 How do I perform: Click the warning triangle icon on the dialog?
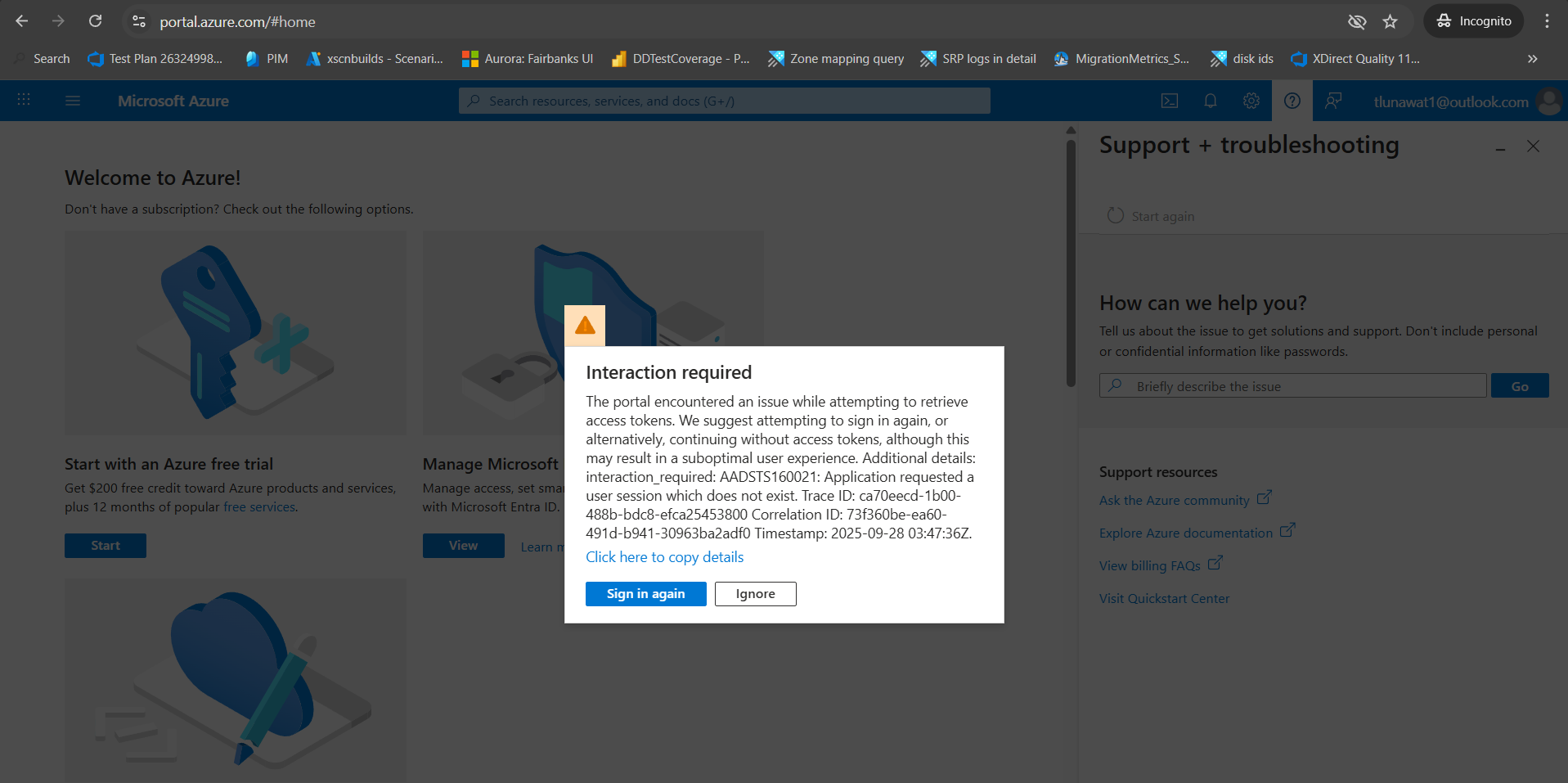585,326
